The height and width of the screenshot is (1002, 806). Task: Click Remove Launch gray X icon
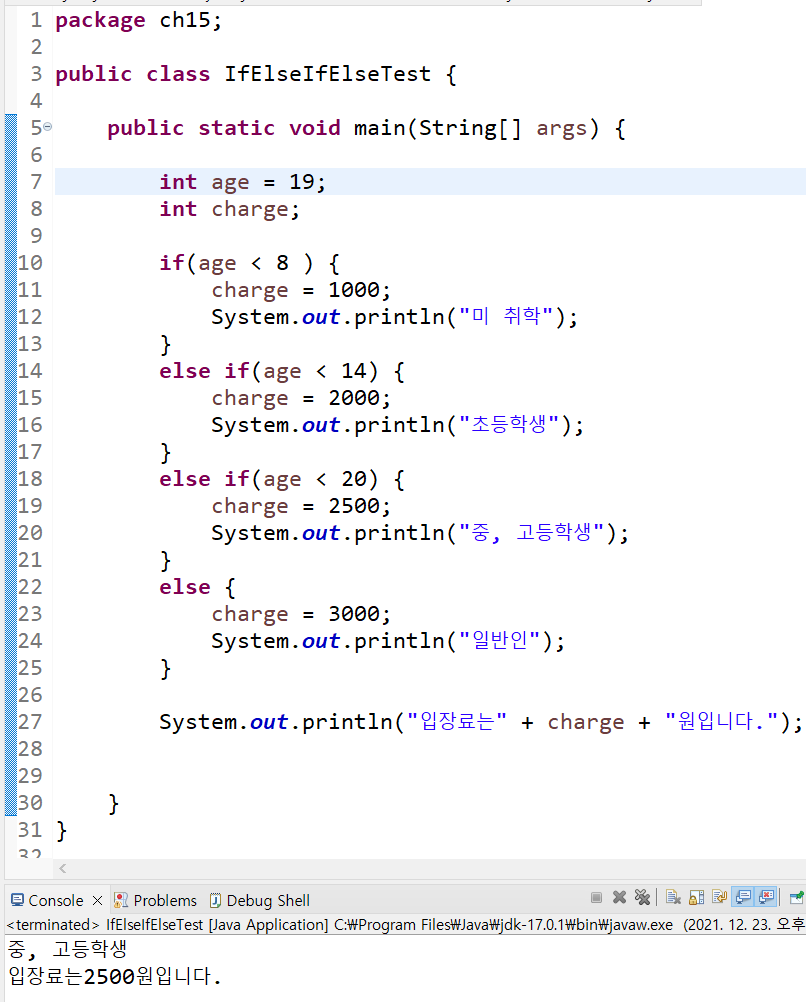pos(619,898)
